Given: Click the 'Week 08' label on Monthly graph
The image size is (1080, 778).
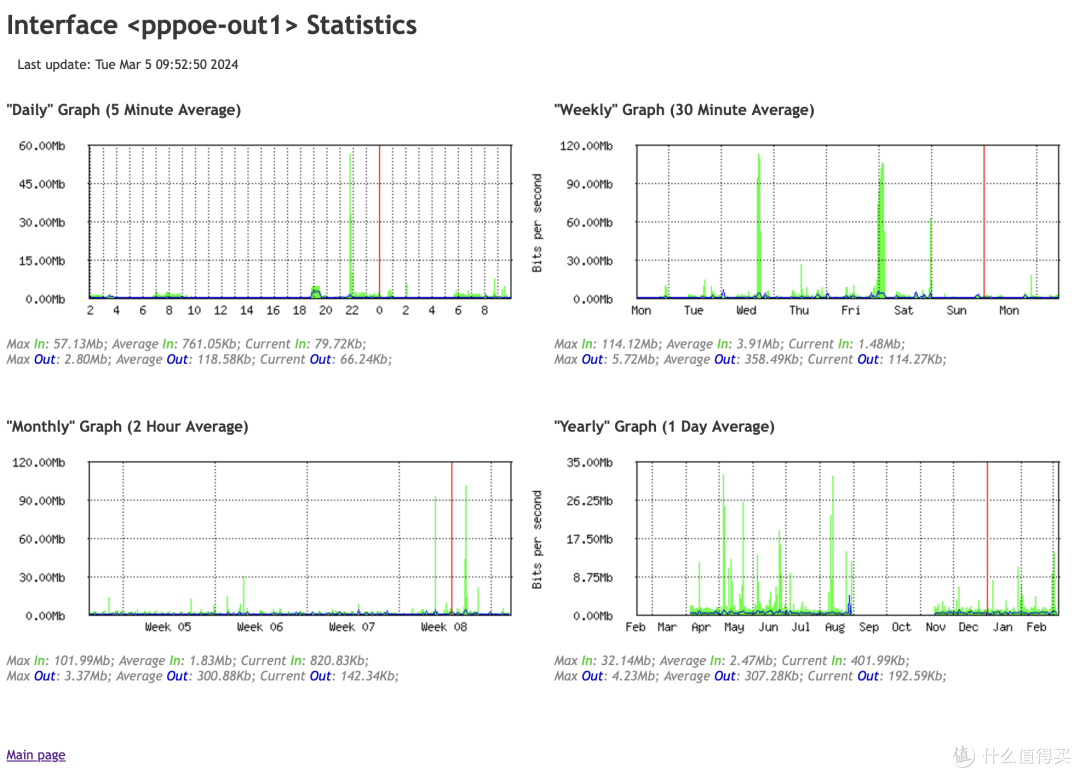Looking at the screenshot, I should (x=444, y=627).
